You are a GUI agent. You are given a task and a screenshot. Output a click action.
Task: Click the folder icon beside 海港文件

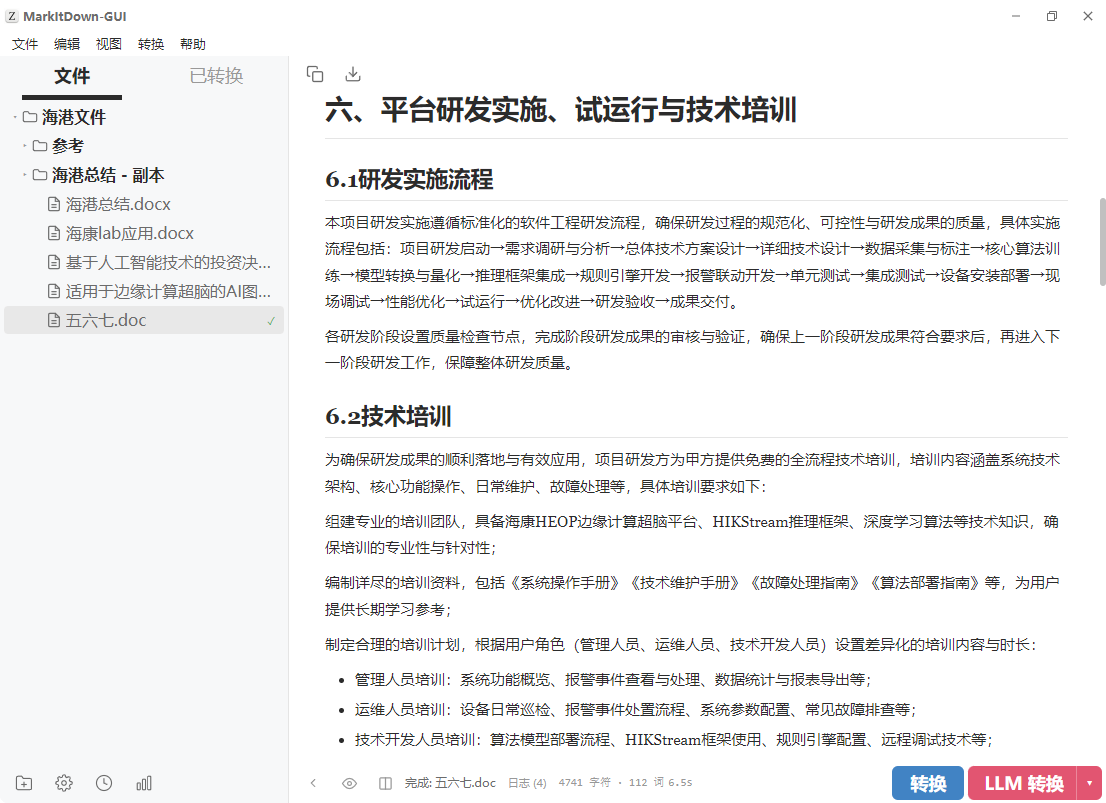[30, 117]
